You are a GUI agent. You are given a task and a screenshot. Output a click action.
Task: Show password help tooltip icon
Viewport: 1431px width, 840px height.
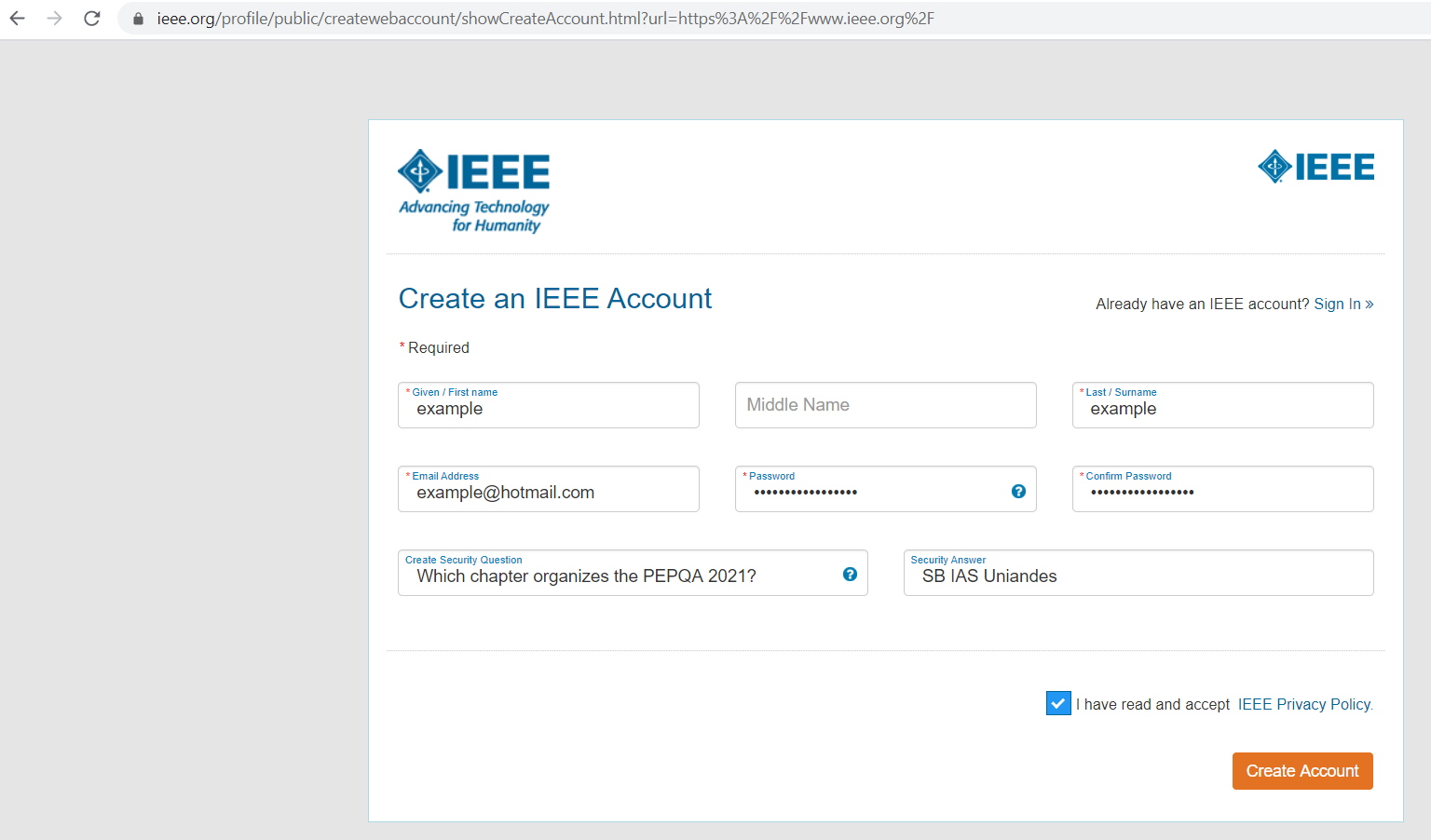(1018, 492)
